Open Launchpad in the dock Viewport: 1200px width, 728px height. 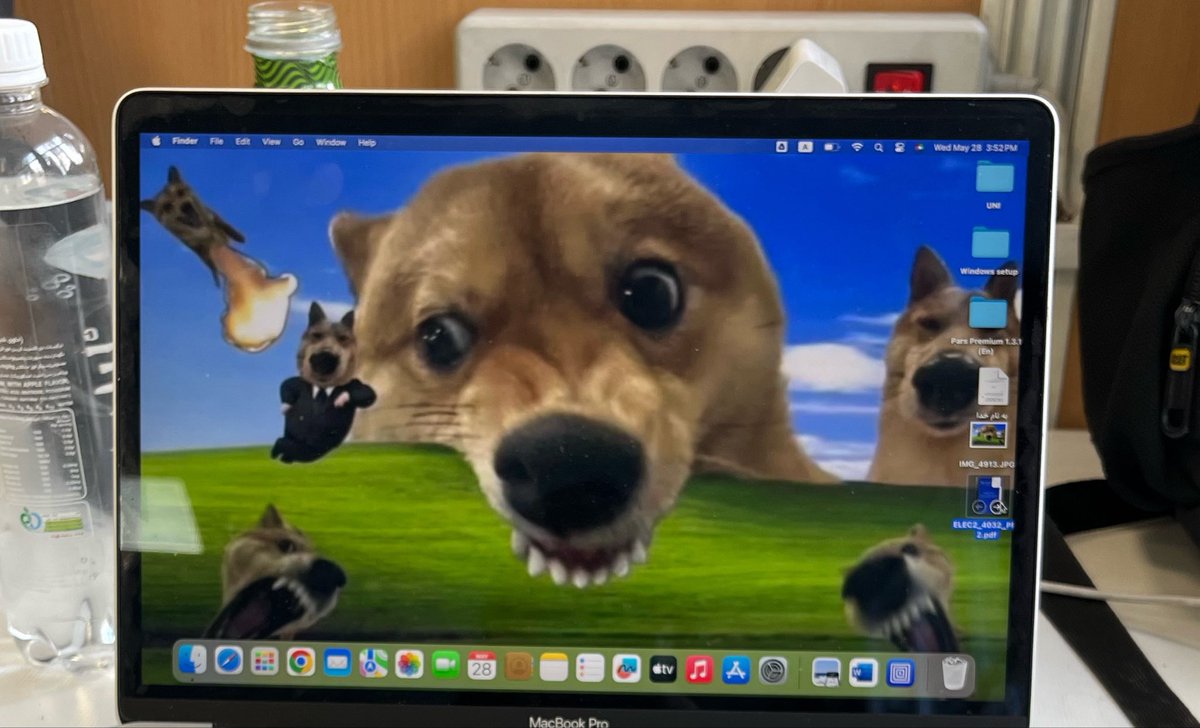(x=265, y=660)
